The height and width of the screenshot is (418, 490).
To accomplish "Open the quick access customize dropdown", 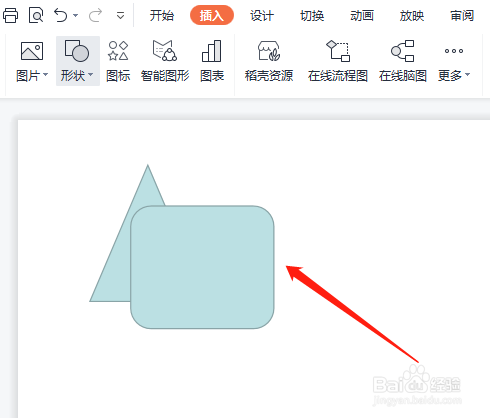I will point(120,15).
